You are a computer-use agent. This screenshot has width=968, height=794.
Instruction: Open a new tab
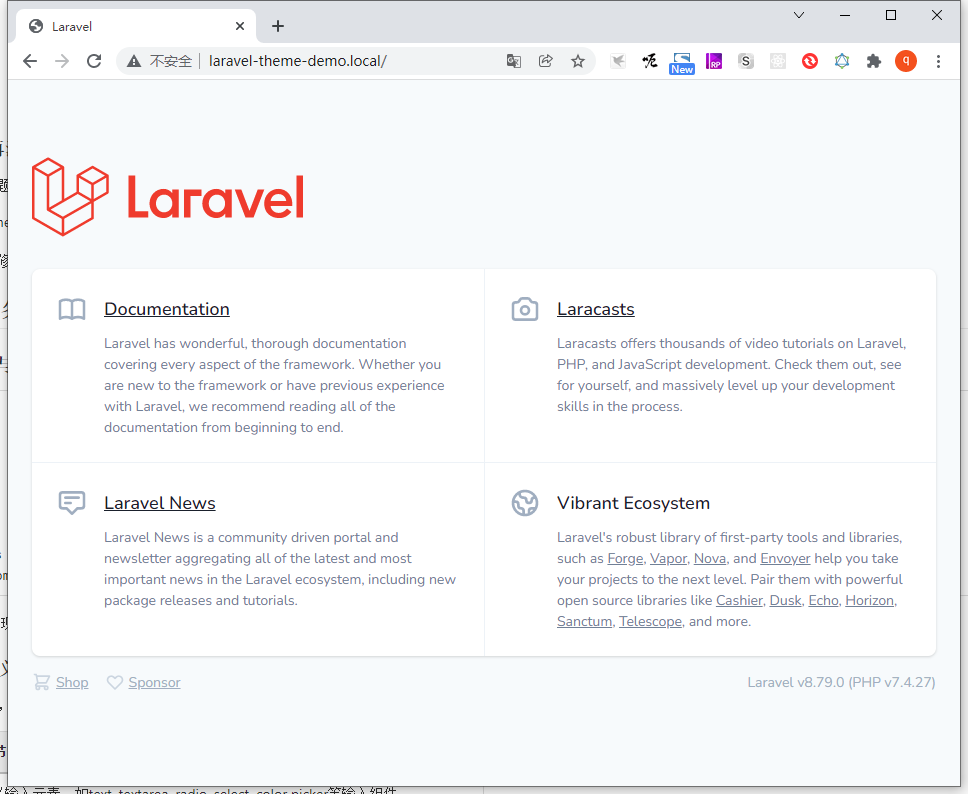[278, 27]
